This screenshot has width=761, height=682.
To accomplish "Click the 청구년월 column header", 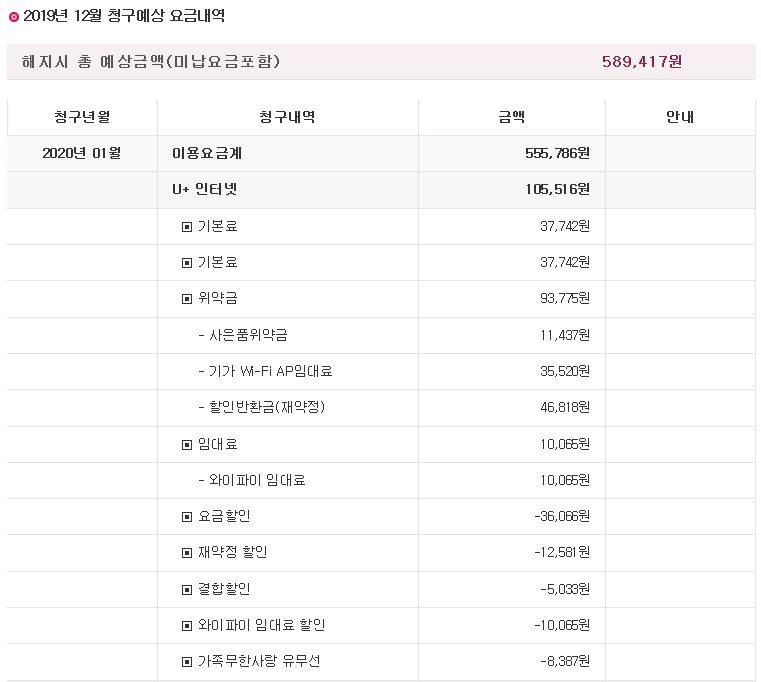I will 82,118.
